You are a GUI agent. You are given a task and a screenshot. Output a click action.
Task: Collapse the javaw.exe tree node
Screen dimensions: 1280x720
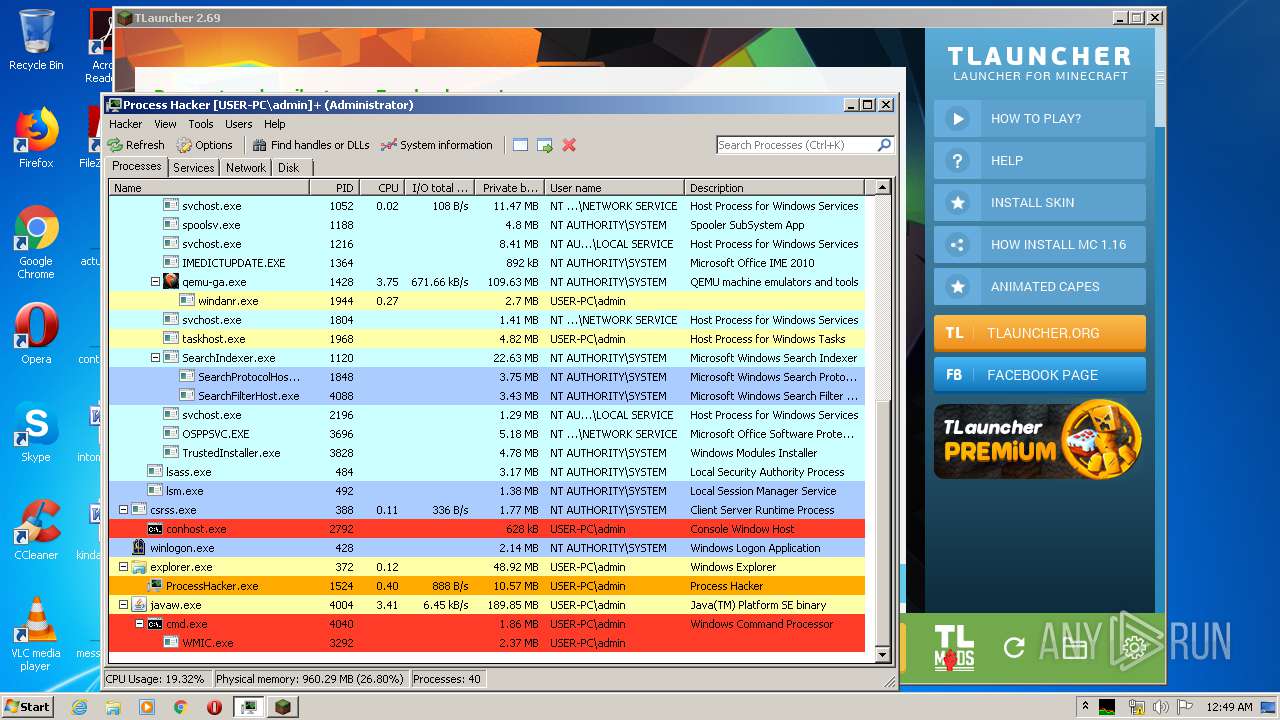pos(123,605)
